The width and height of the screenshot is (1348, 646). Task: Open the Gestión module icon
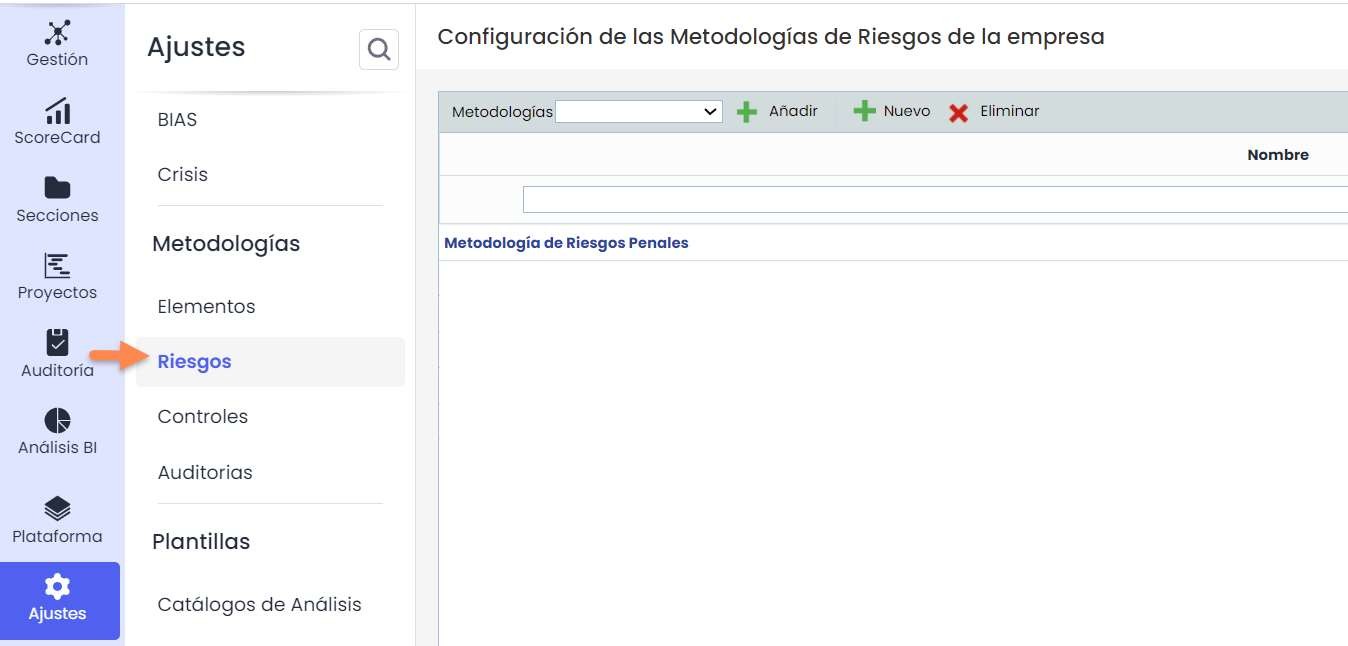tap(57, 33)
